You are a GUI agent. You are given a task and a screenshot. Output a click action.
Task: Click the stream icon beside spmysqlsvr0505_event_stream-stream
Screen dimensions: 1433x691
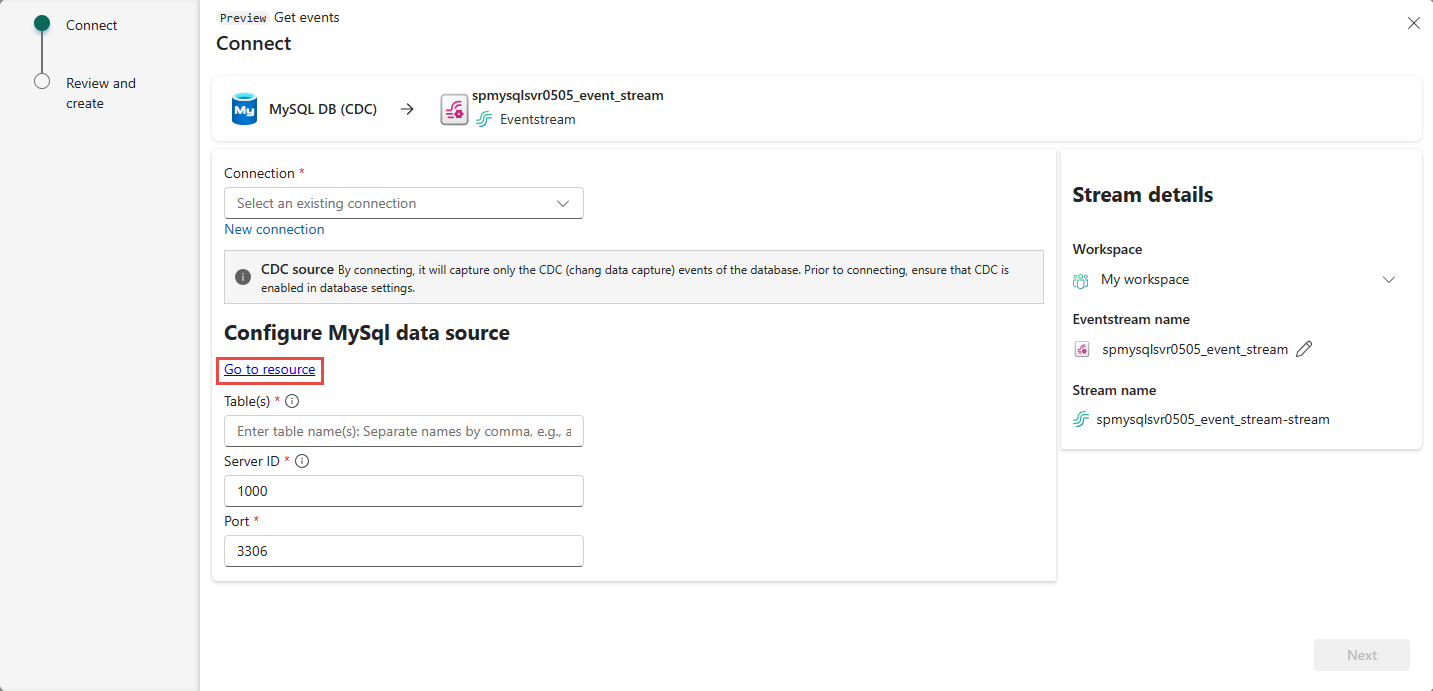pos(1081,419)
